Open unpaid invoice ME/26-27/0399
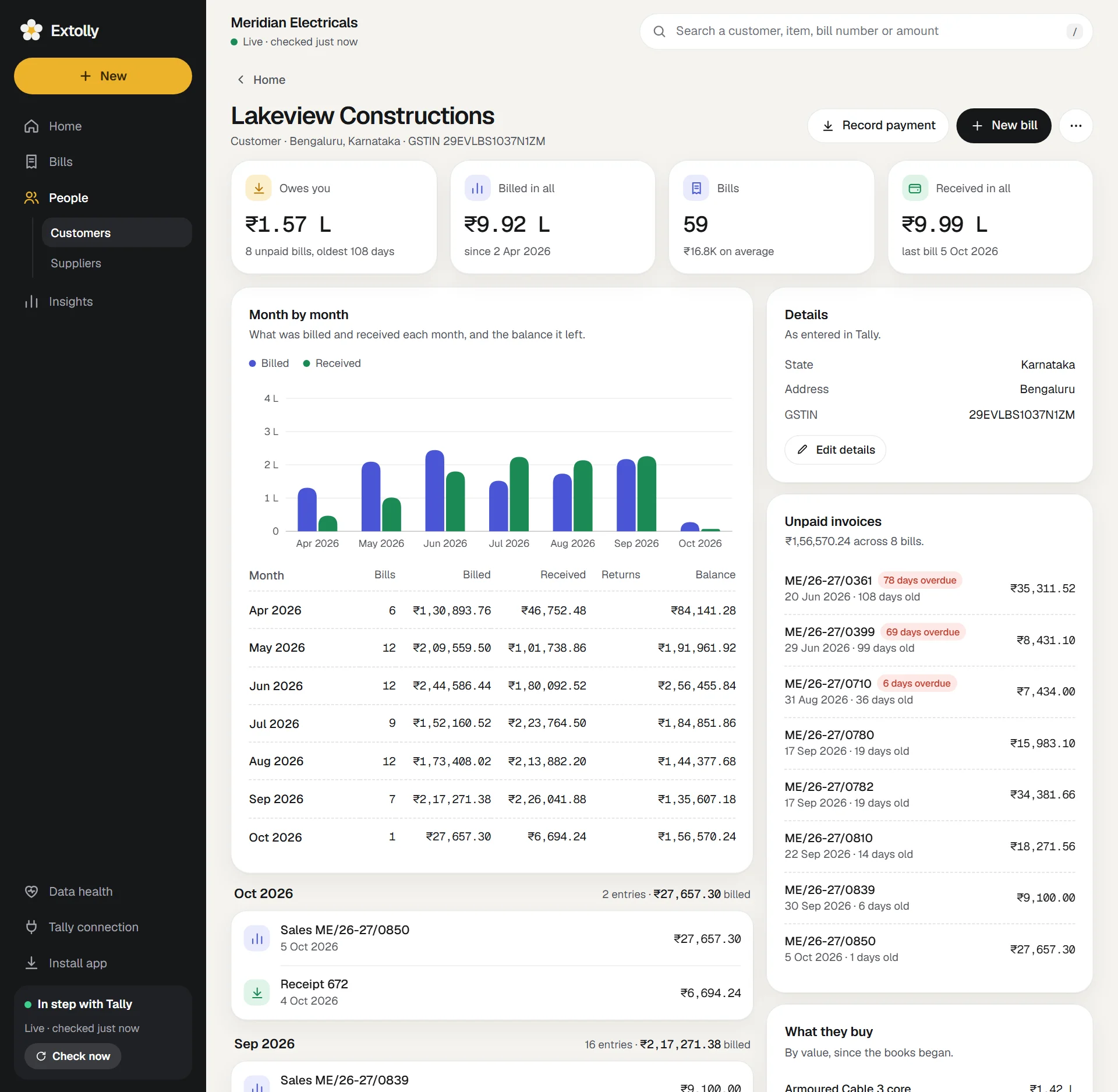The image size is (1118, 1092). 930,640
